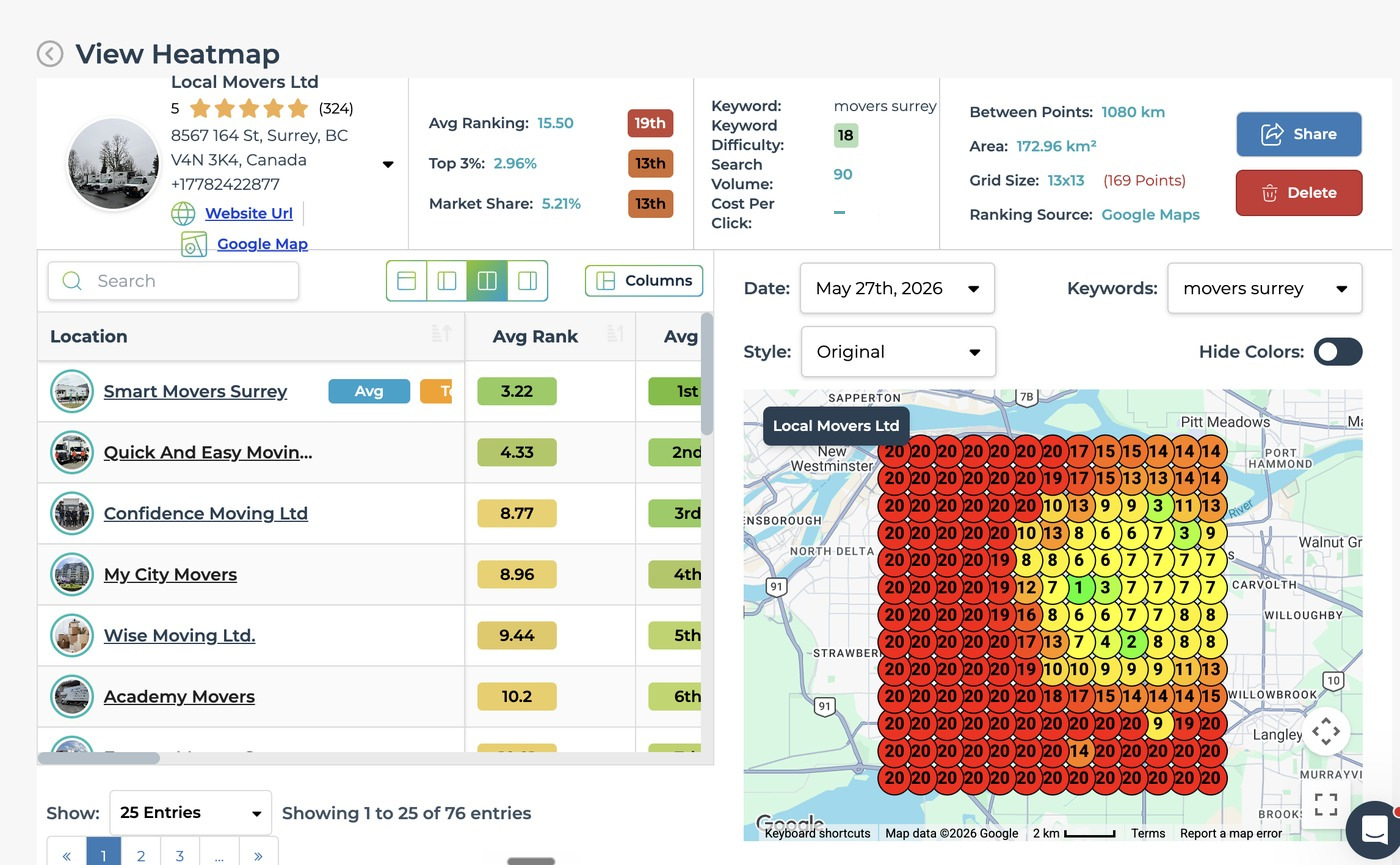The width and height of the screenshot is (1400, 865).
Task: Click Quick And Easy Moving avatar
Action: (x=72, y=452)
